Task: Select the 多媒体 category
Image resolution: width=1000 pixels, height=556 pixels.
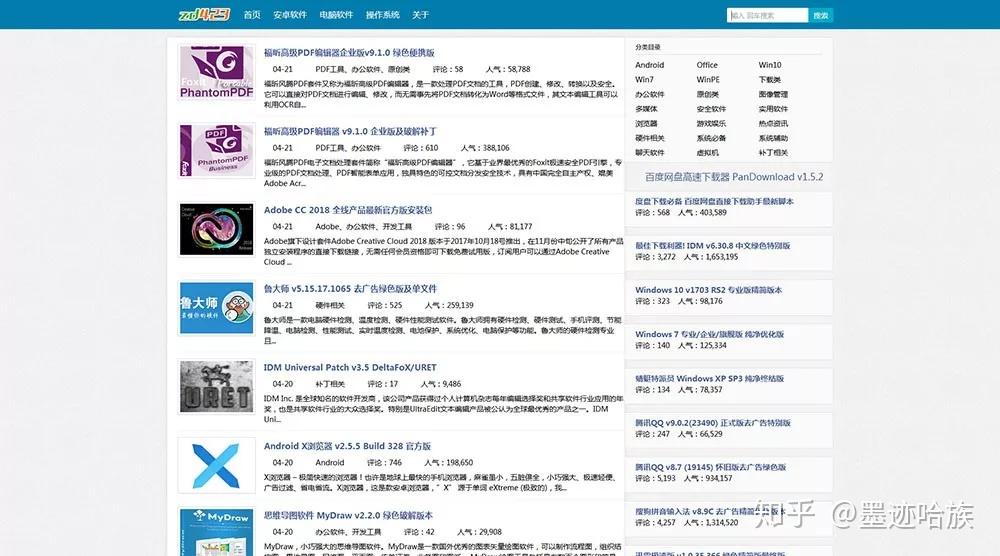Action: (646, 109)
